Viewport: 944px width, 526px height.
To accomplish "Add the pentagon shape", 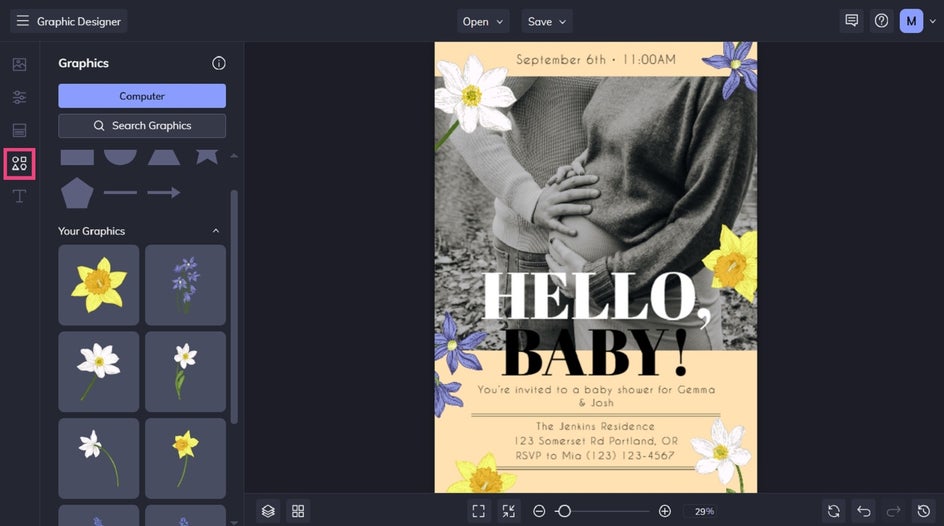I will tap(77, 193).
